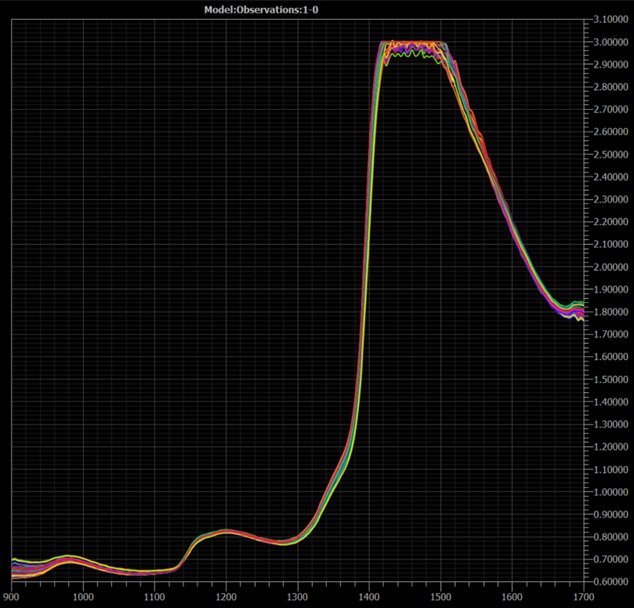Click the 0.60000 y-axis label
The height and width of the screenshot is (608, 634).
610,582
